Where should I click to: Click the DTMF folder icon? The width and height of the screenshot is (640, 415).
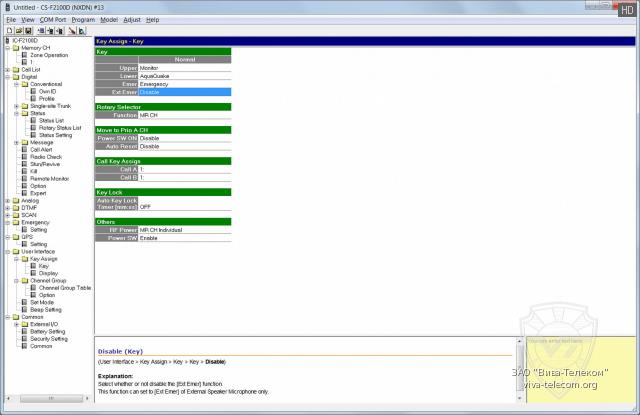(16, 208)
